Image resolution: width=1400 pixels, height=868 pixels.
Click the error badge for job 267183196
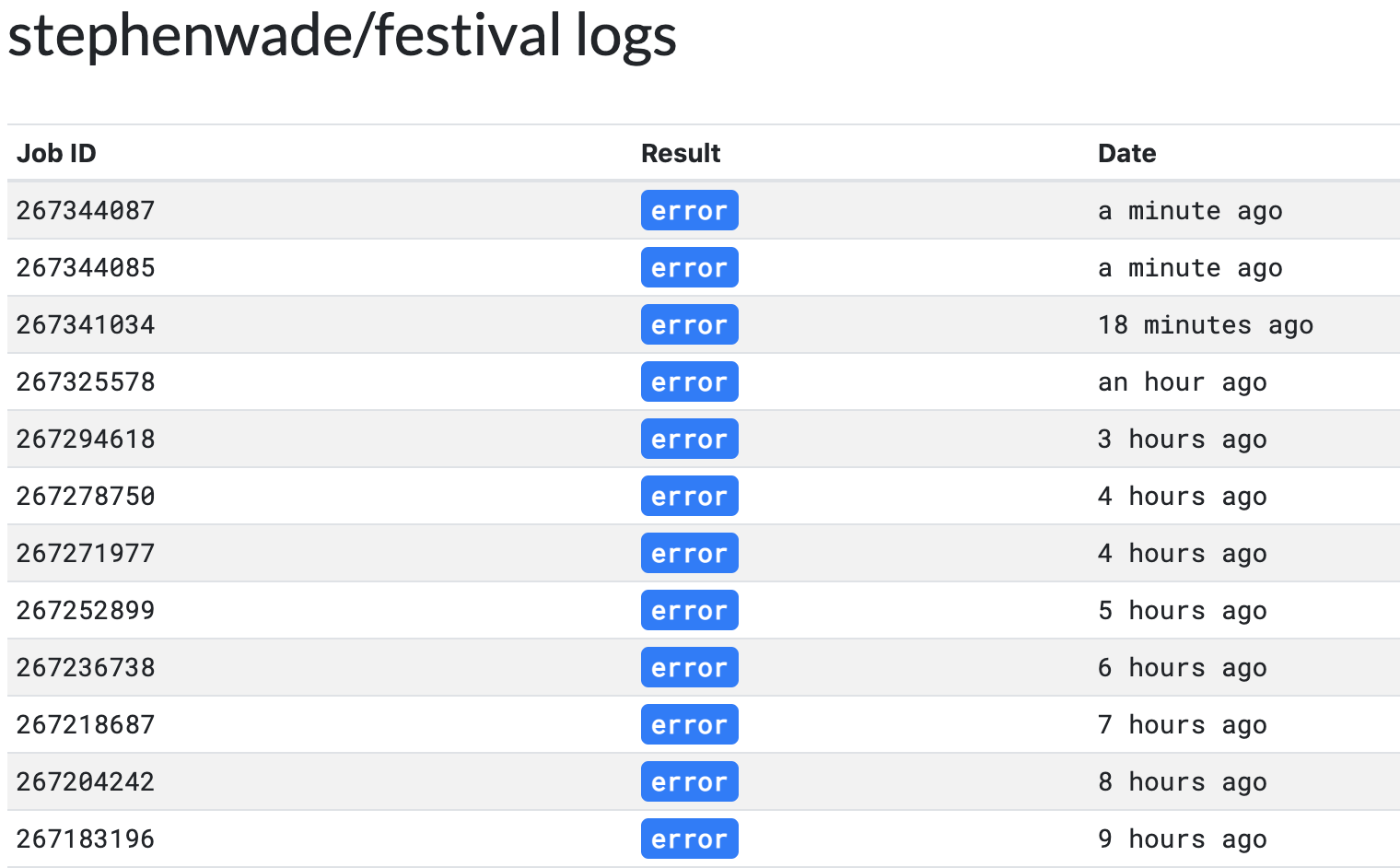689,839
